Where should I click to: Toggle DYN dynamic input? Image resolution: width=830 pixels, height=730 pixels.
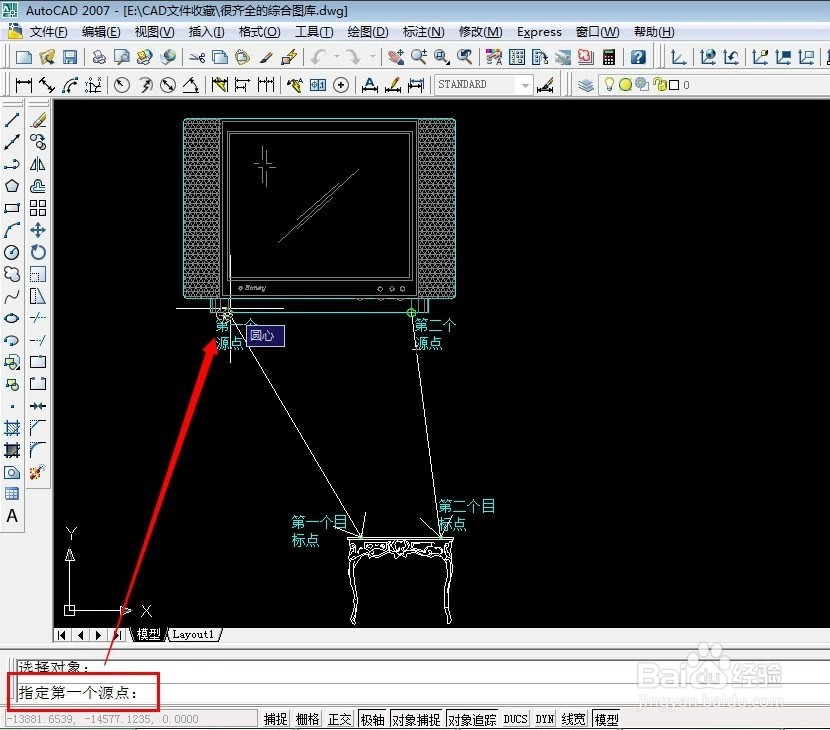(x=545, y=719)
